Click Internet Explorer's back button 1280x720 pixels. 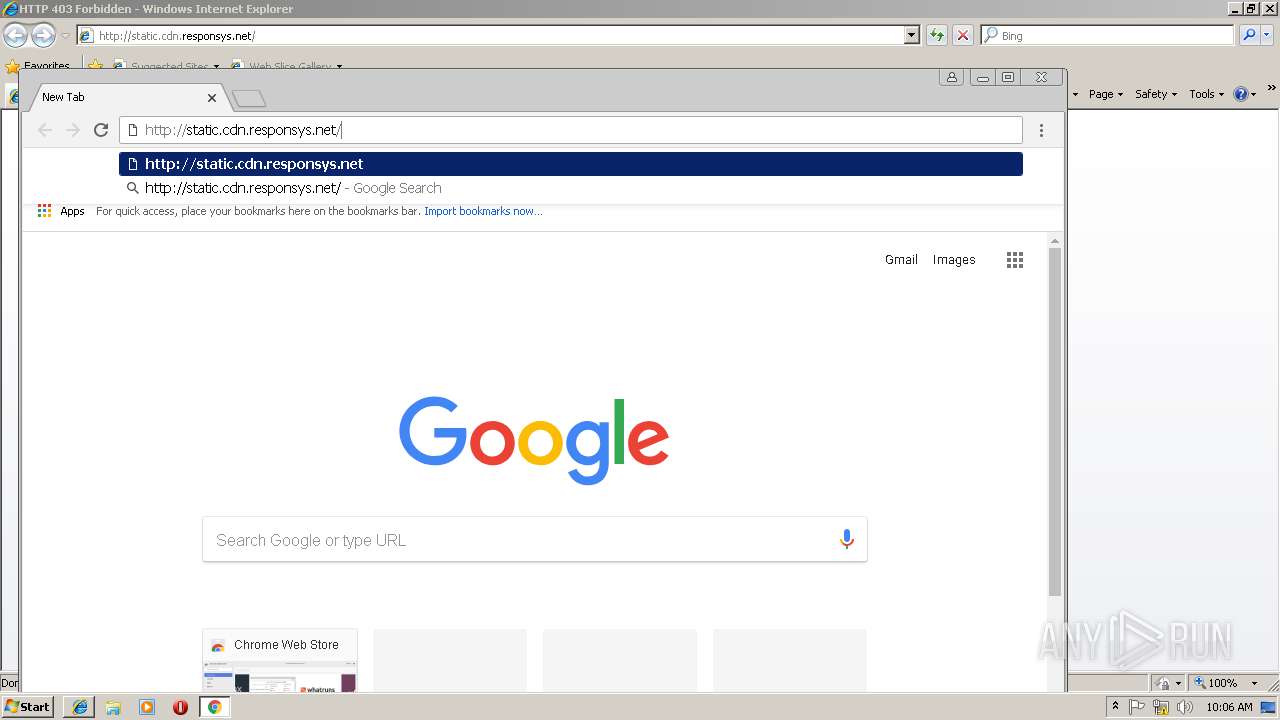[x=15, y=35]
